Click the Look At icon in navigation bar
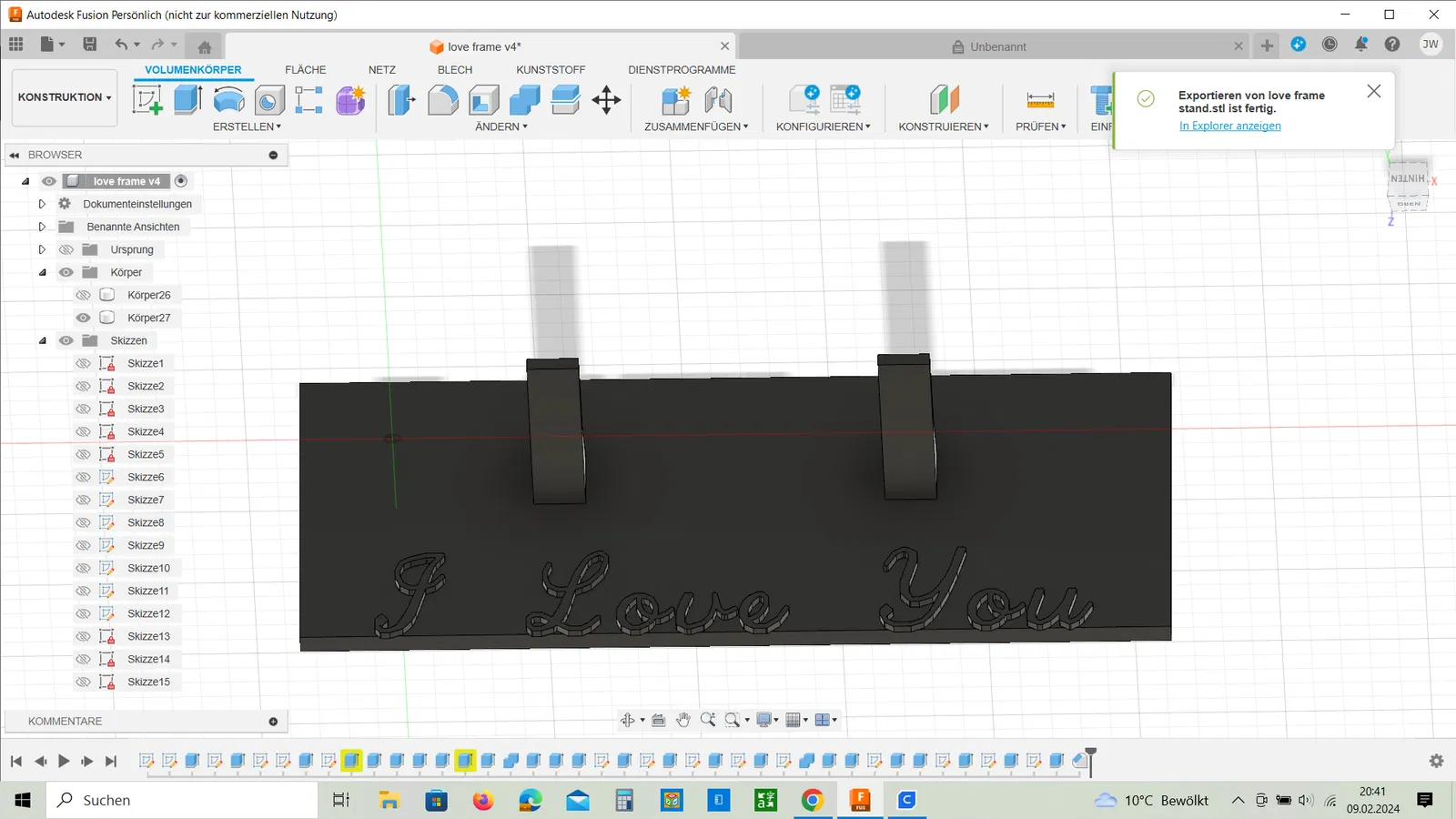Image resolution: width=1456 pixels, height=819 pixels. coord(658,720)
